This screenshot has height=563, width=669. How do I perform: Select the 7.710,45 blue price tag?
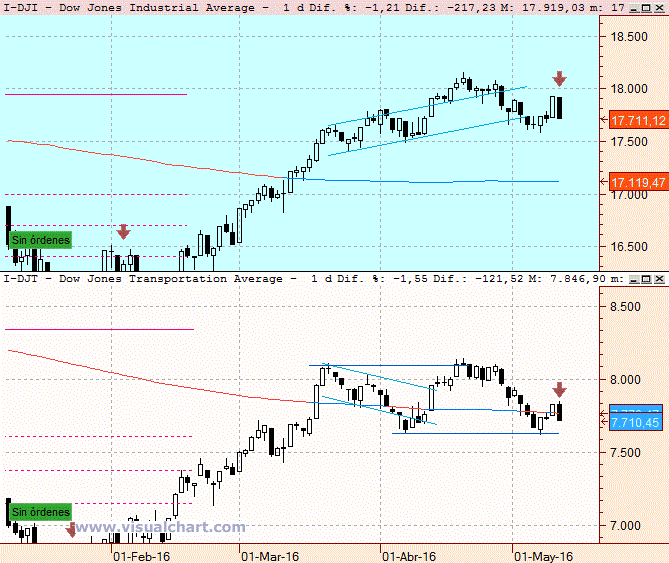(x=636, y=422)
